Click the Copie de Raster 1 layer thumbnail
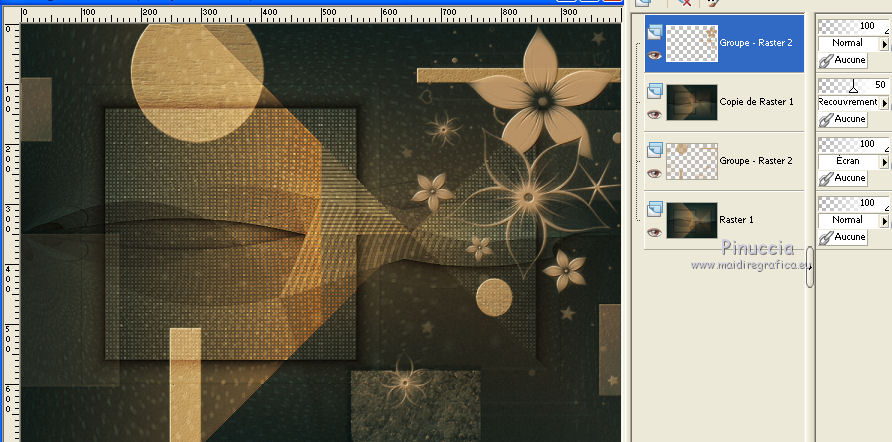This screenshot has width=892, height=442. pos(691,102)
